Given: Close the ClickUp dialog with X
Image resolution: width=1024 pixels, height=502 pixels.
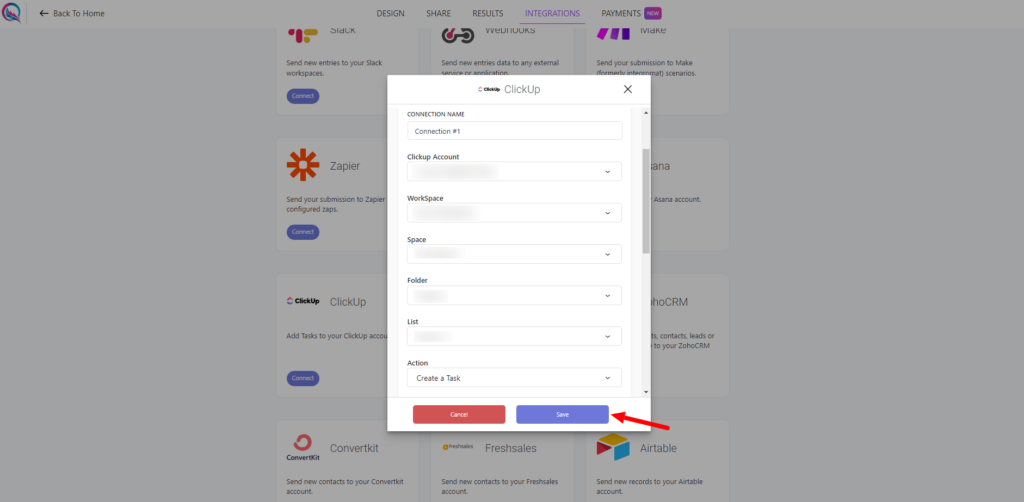Looking at the screenshot, I should tap(628, 89).
